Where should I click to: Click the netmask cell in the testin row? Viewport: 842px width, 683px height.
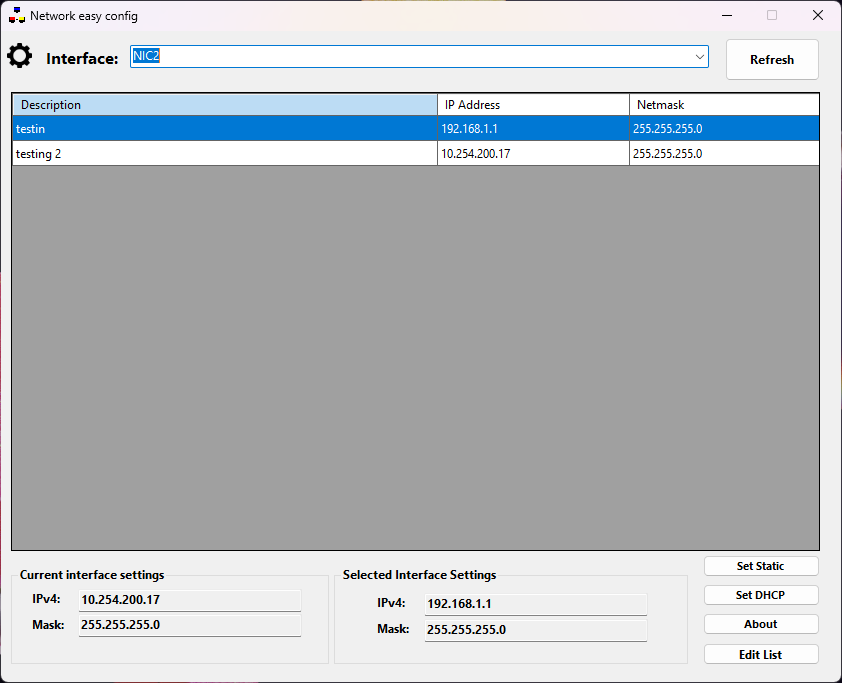724,129
